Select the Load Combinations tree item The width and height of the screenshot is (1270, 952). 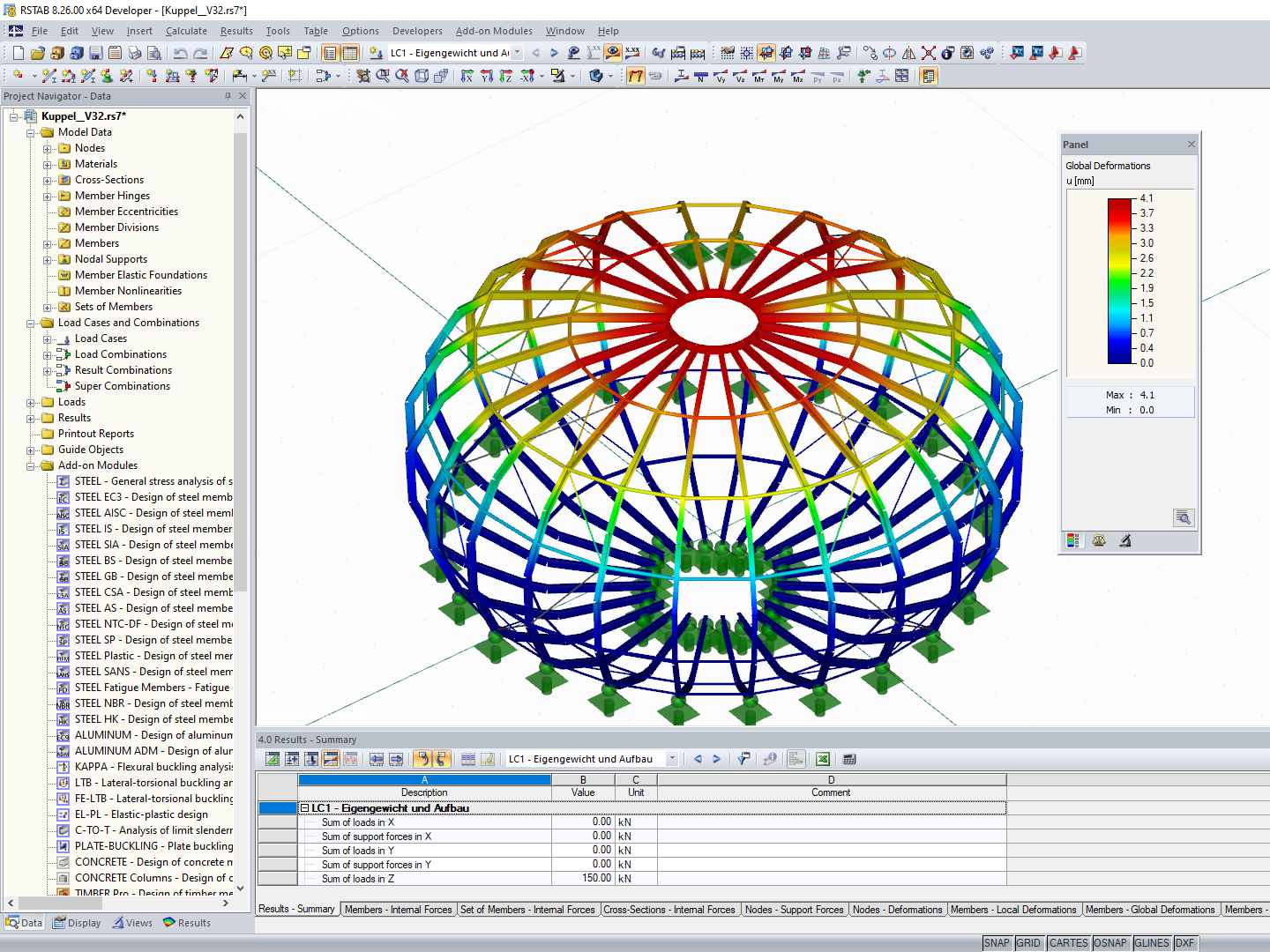tap(121, 354)
